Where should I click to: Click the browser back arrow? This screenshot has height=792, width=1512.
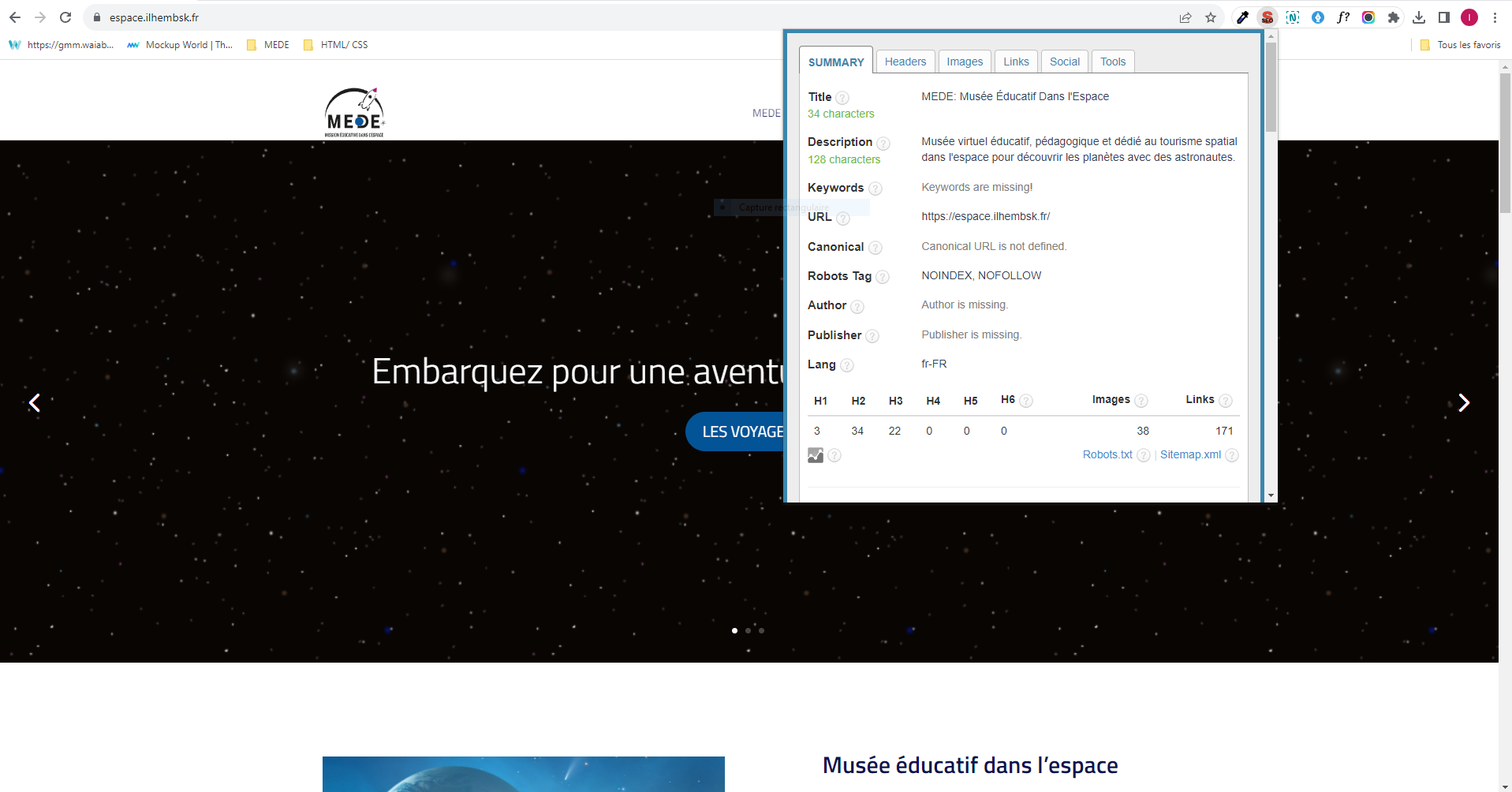15,17
